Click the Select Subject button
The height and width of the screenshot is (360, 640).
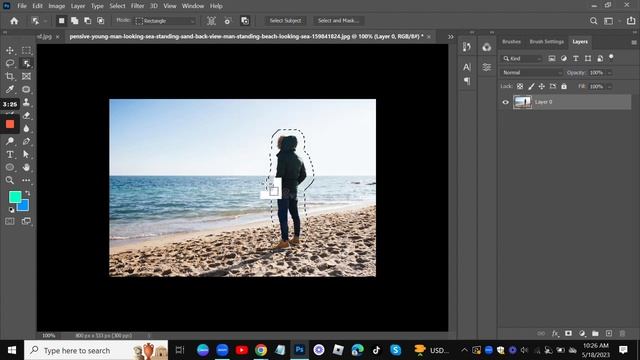(285, 20)
